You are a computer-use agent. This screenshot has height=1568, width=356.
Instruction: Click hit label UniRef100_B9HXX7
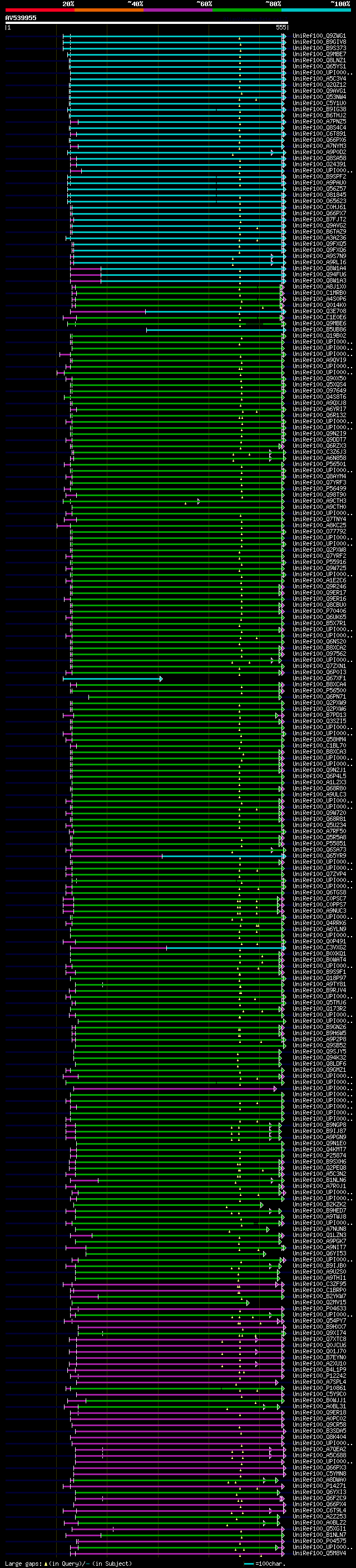point(319,1327)
